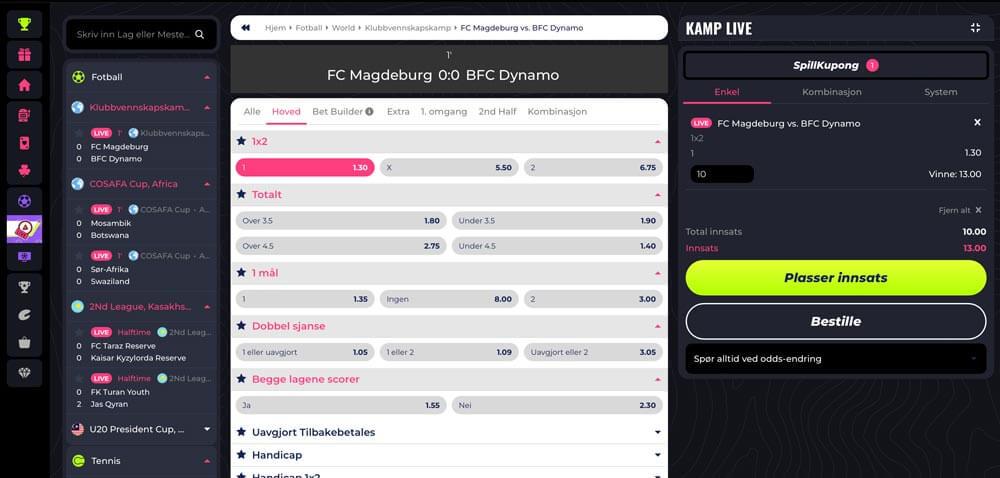Viewport: 1000px width, 478px height.
Task: Select Over 3.5 at 1.80
Action: click(341, 221)
